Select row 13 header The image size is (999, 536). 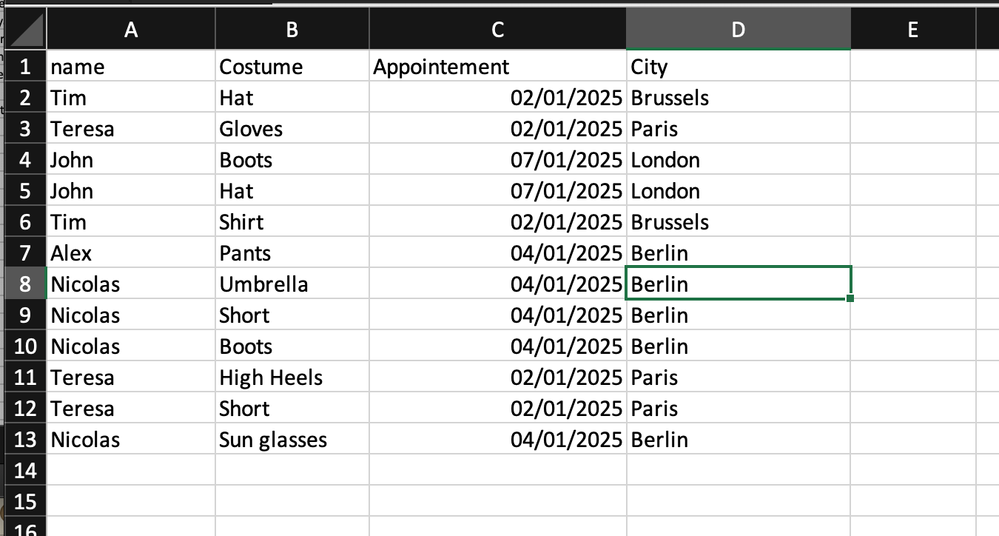[24, 439]
